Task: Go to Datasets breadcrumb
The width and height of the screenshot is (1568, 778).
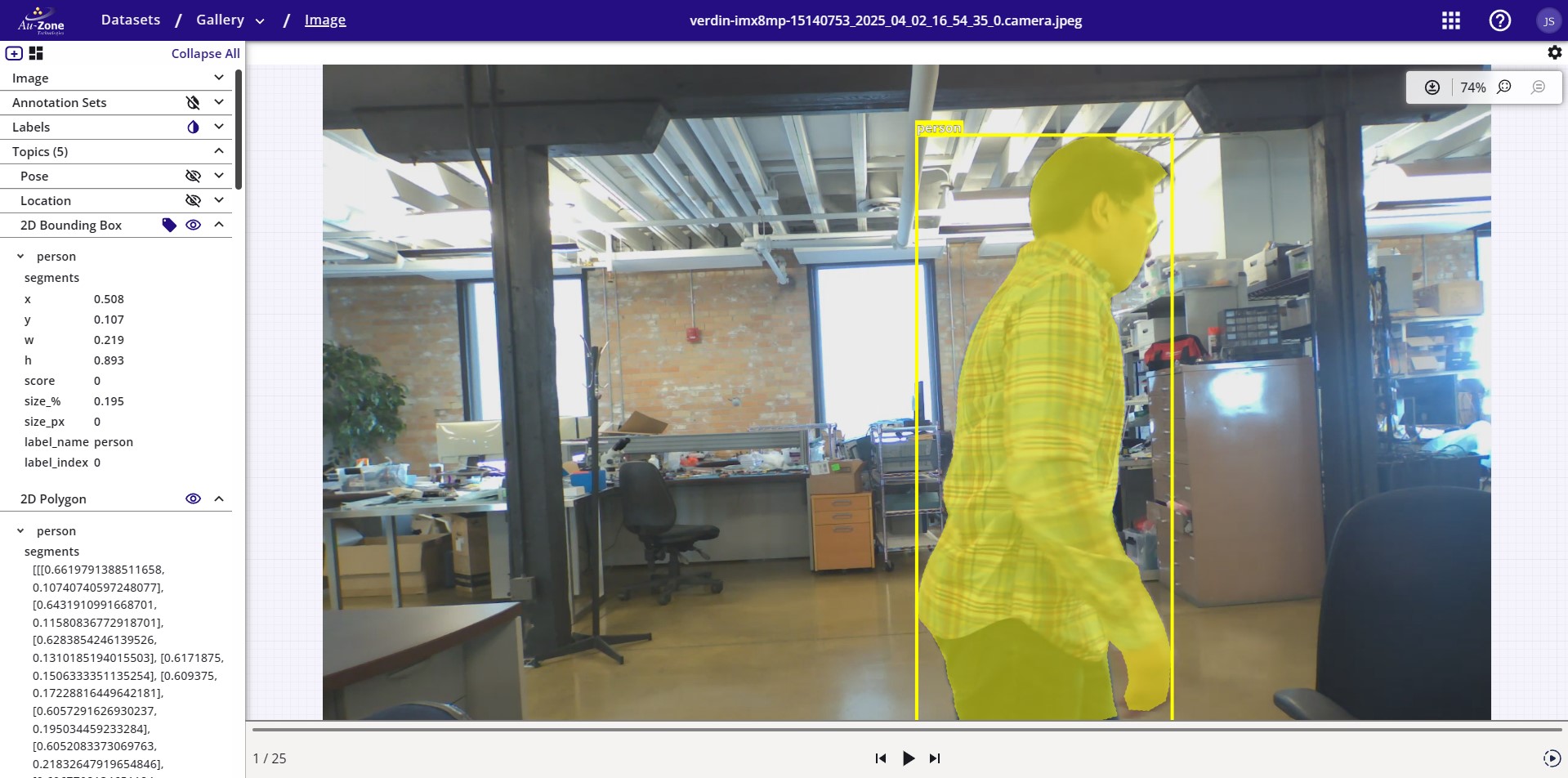Action: click(x=131, y=20)
